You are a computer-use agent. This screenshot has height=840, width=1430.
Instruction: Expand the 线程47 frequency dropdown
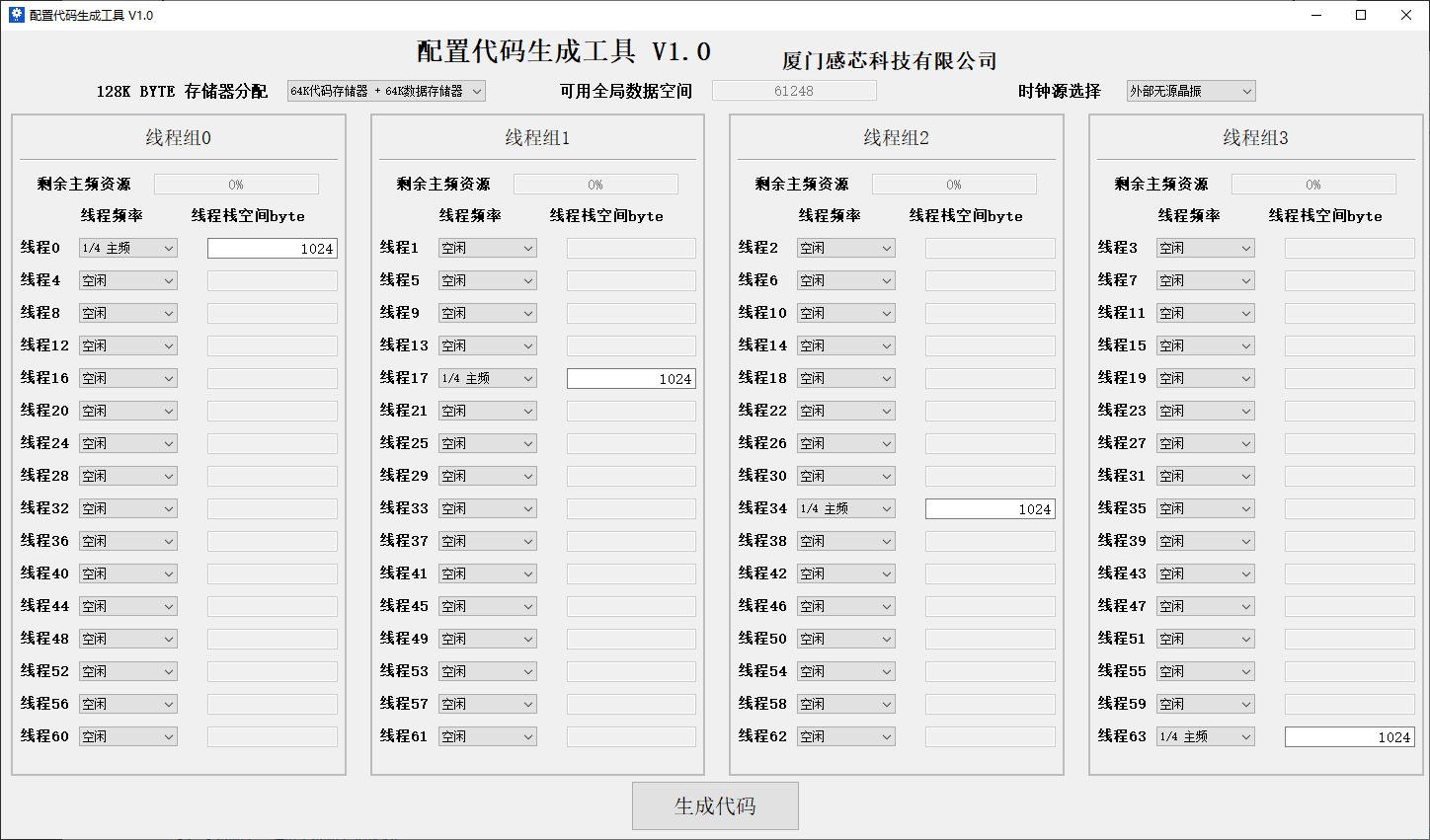pos(1206,606)
